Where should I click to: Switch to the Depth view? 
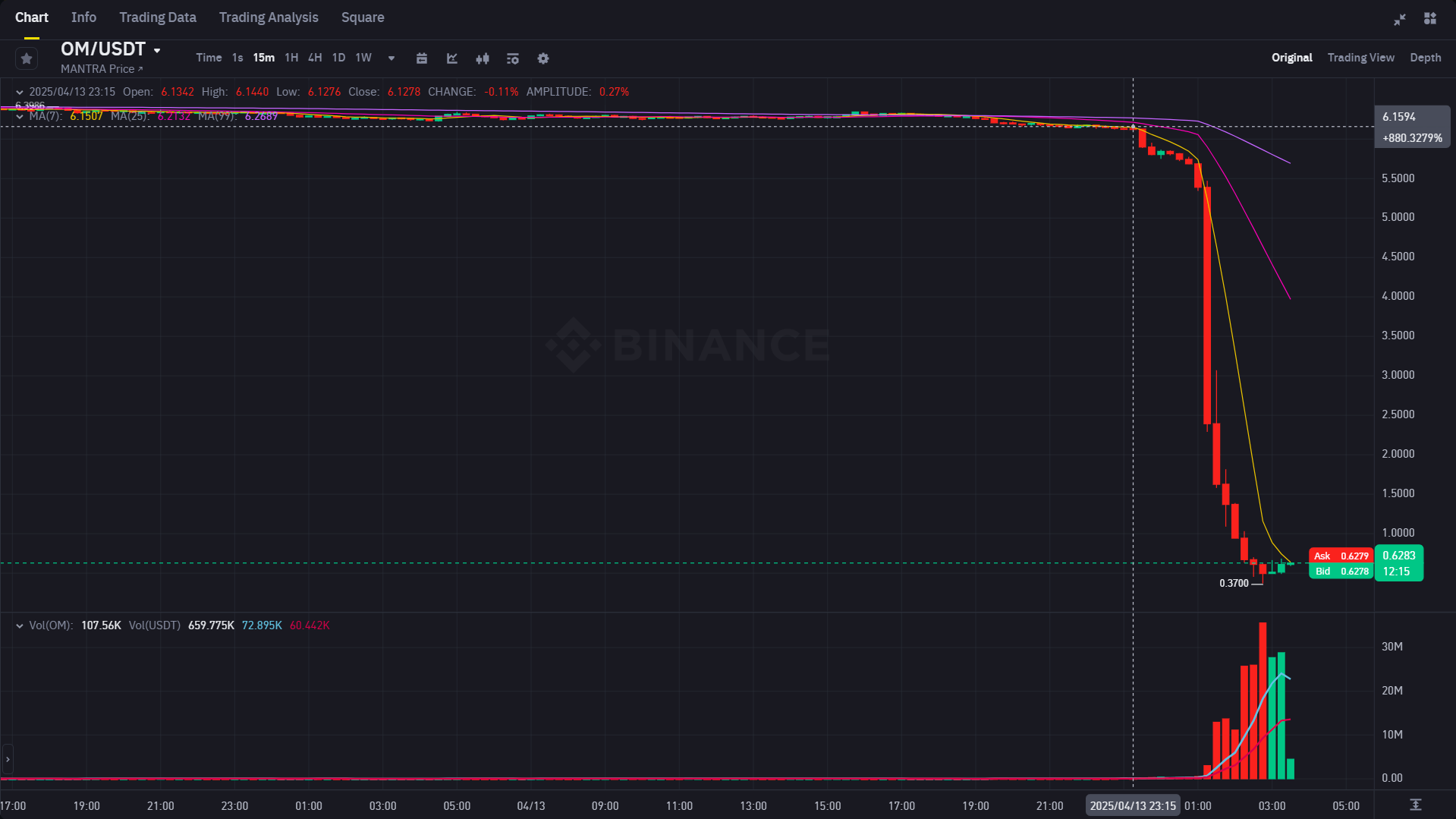point(1425,58)
